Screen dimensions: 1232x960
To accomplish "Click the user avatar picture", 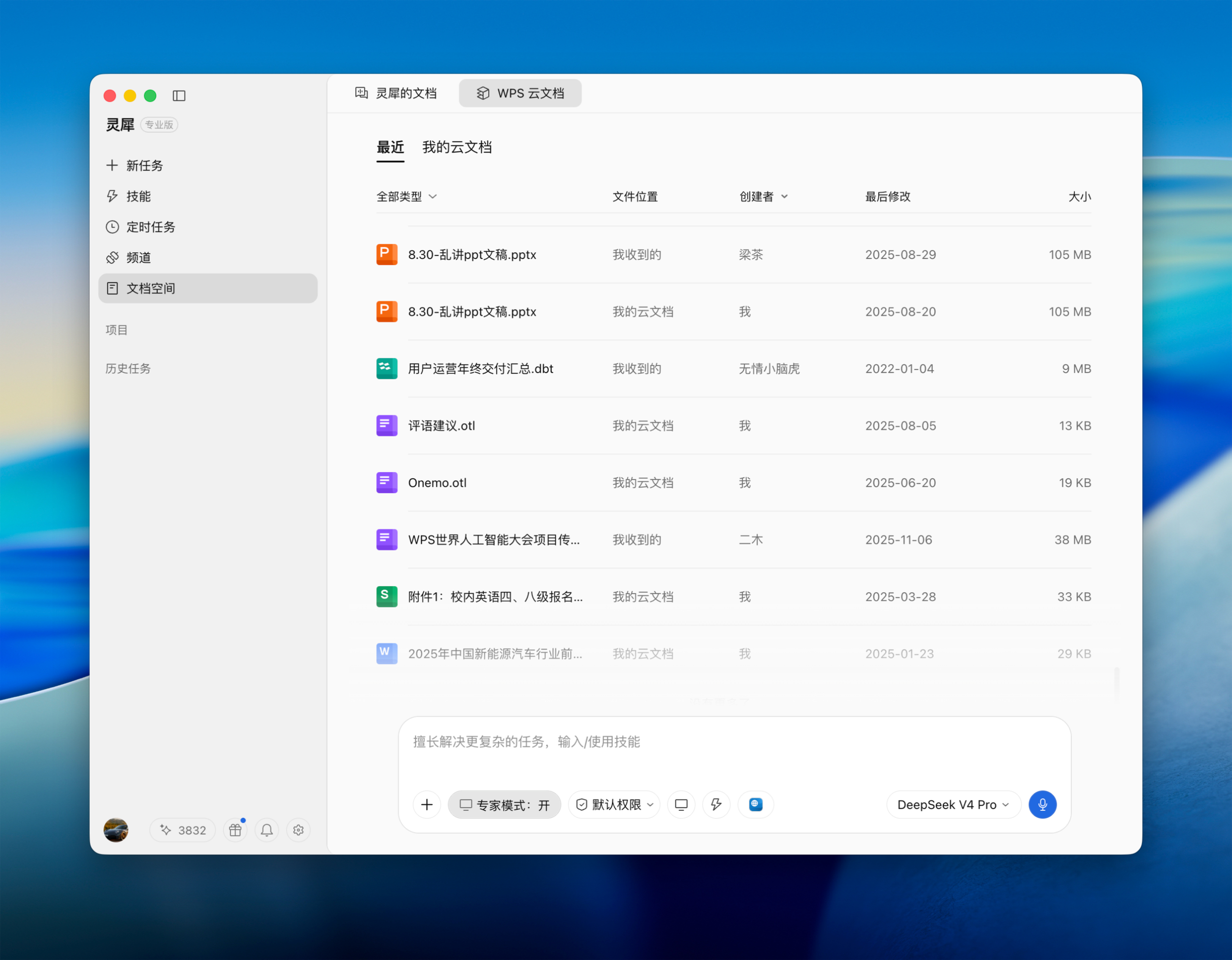I will pos(116,830).
